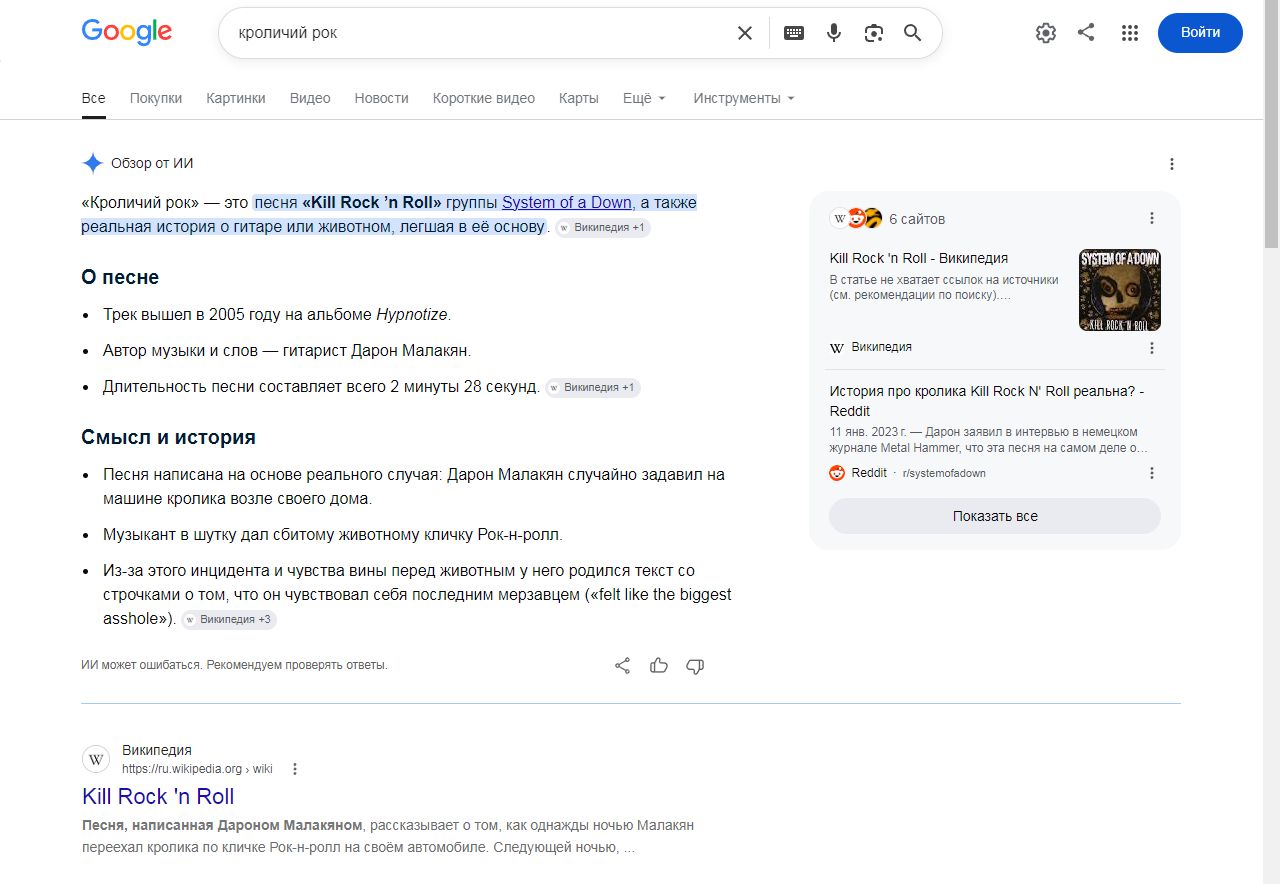Share the AI overview

(622, 666)
